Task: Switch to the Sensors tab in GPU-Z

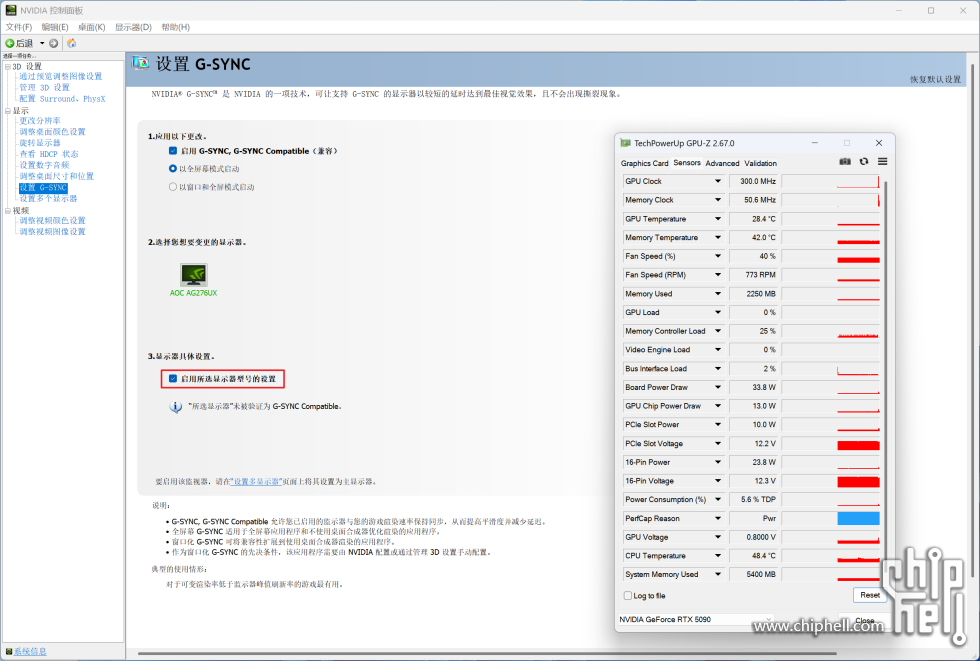Action: 687,162
